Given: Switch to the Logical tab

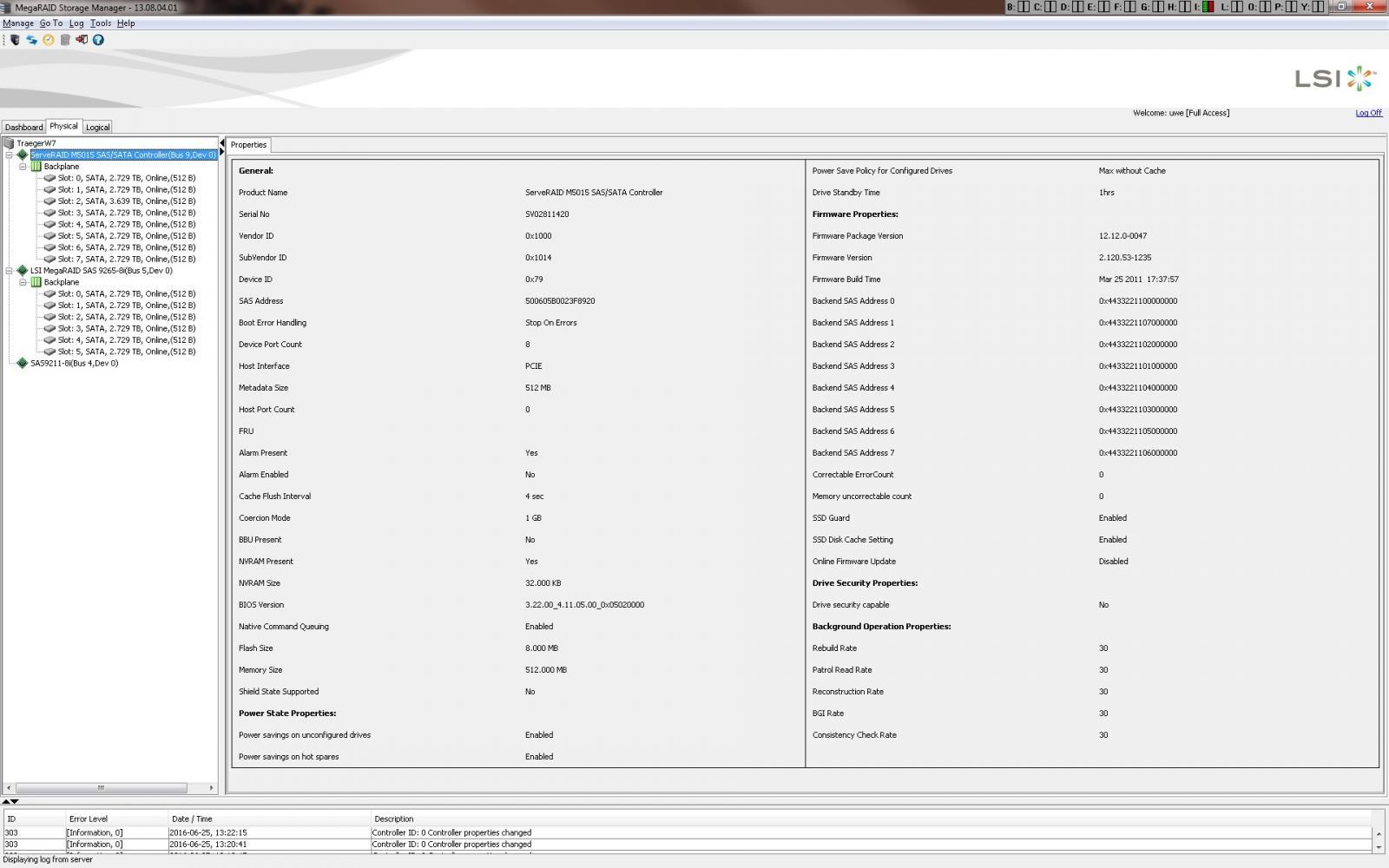Looking at the screenshot, I should (97, 127).
